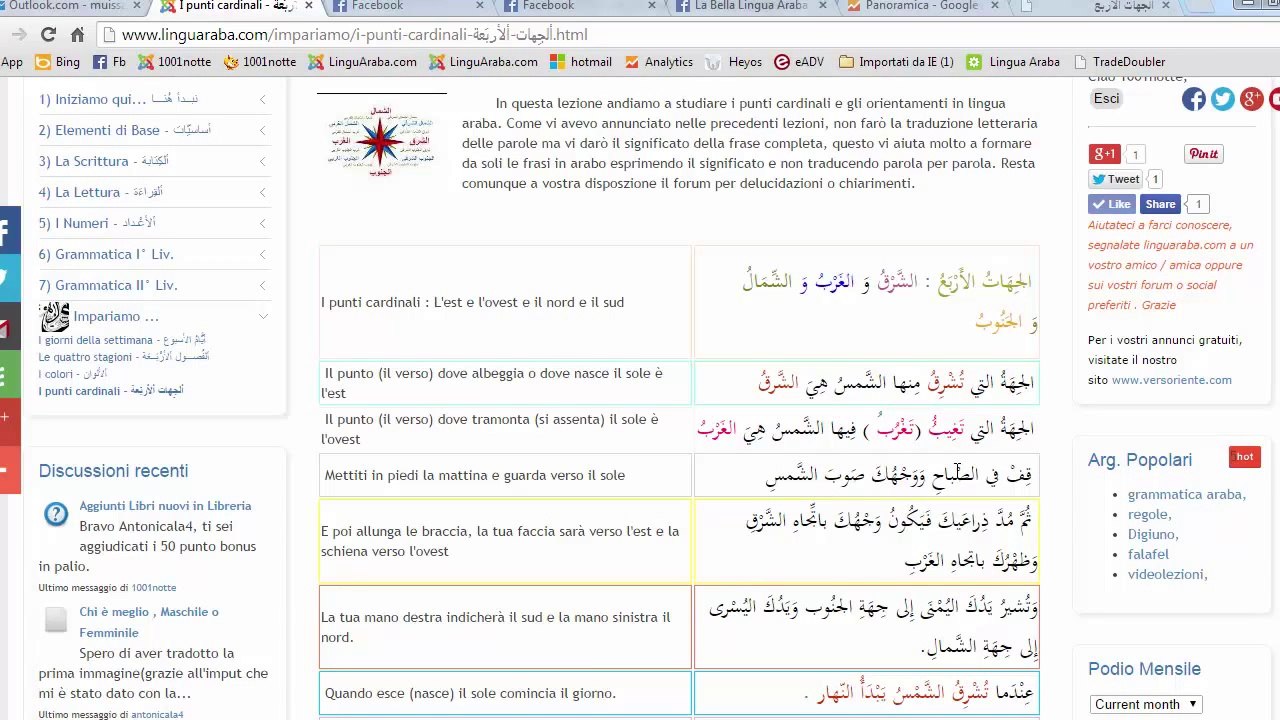Go to browser home page icon
This screenshot has height=720, width=1280.
(77, 34)
